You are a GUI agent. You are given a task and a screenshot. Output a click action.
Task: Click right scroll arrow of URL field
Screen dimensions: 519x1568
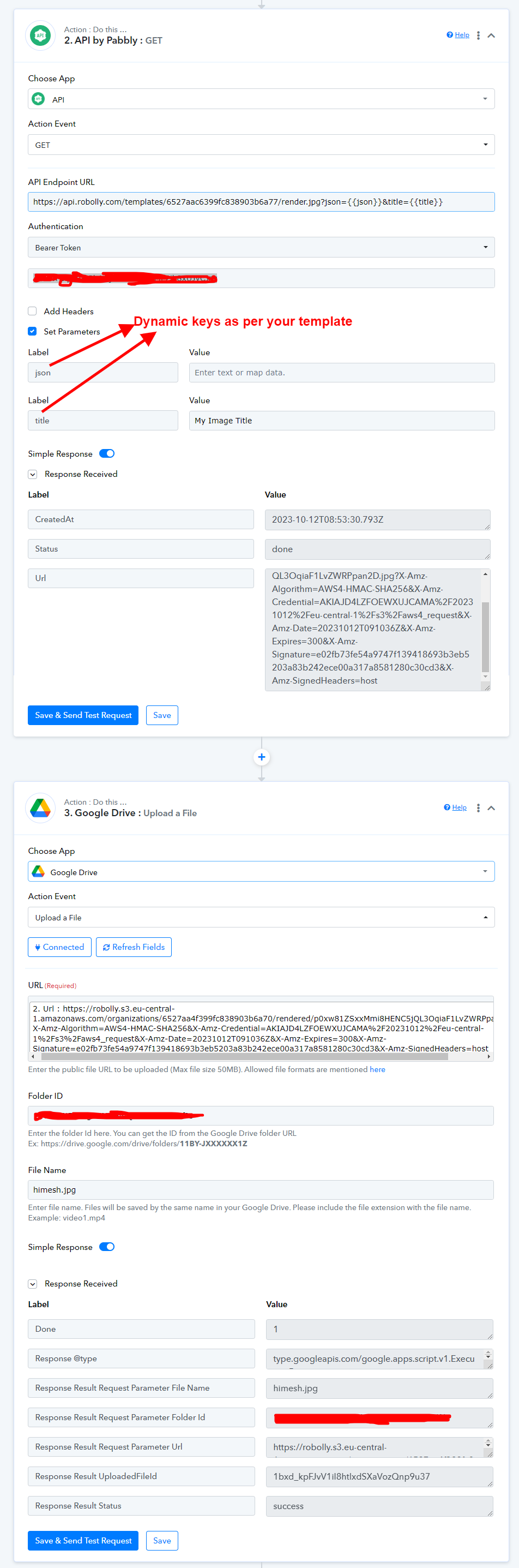[489, 1057]
